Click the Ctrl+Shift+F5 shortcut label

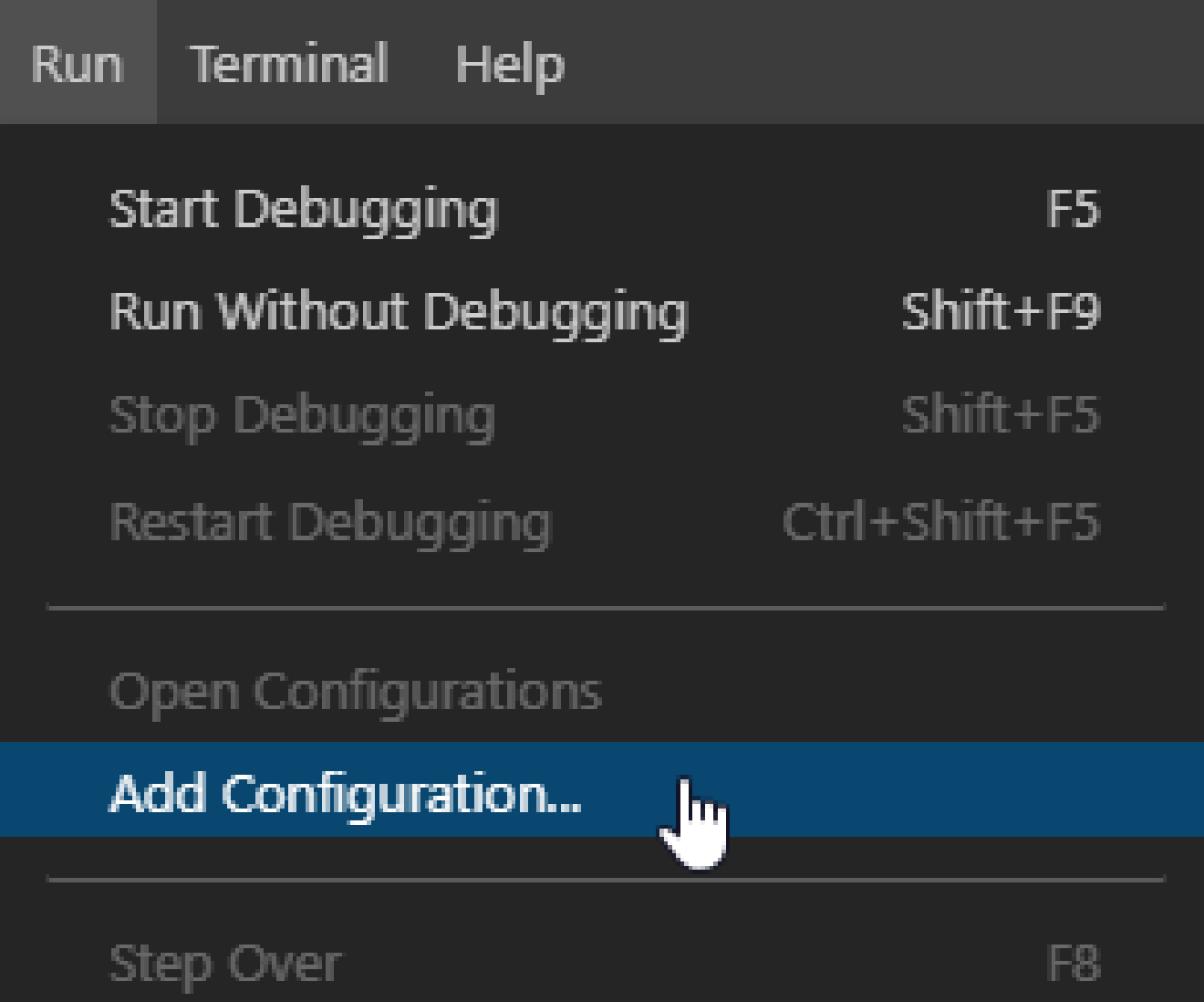click(x=941, y=522)
